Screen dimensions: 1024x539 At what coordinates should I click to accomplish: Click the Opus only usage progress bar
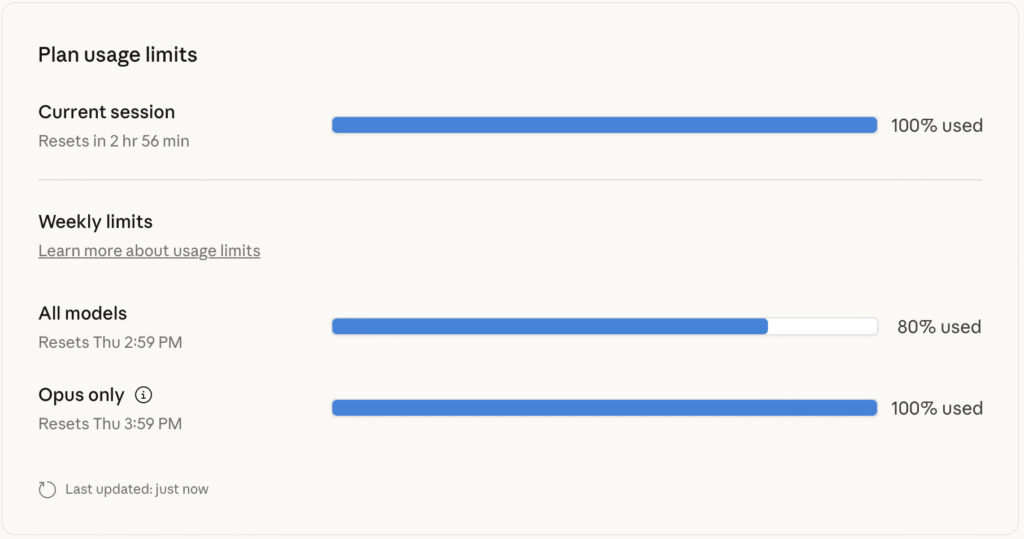[604, 408]
